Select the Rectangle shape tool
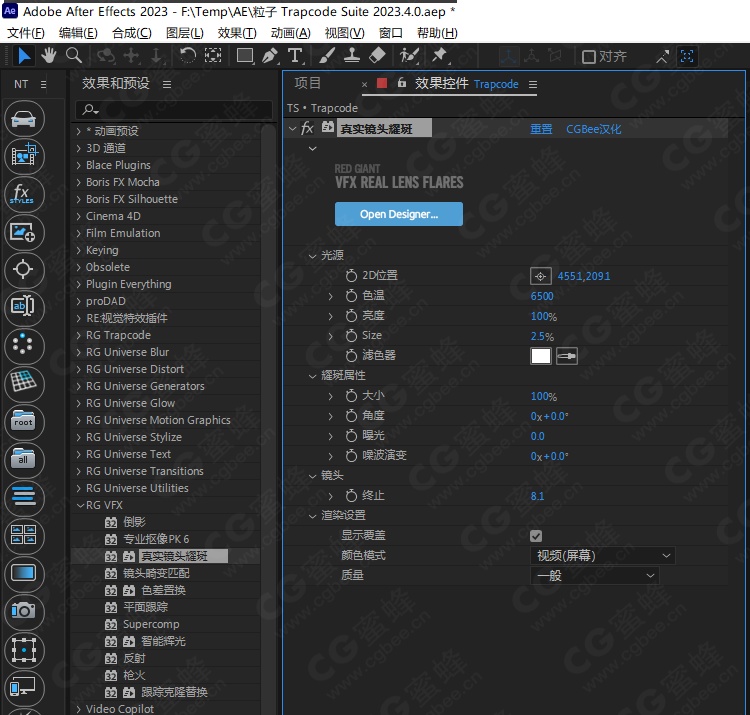 click(x=245, y=56)
